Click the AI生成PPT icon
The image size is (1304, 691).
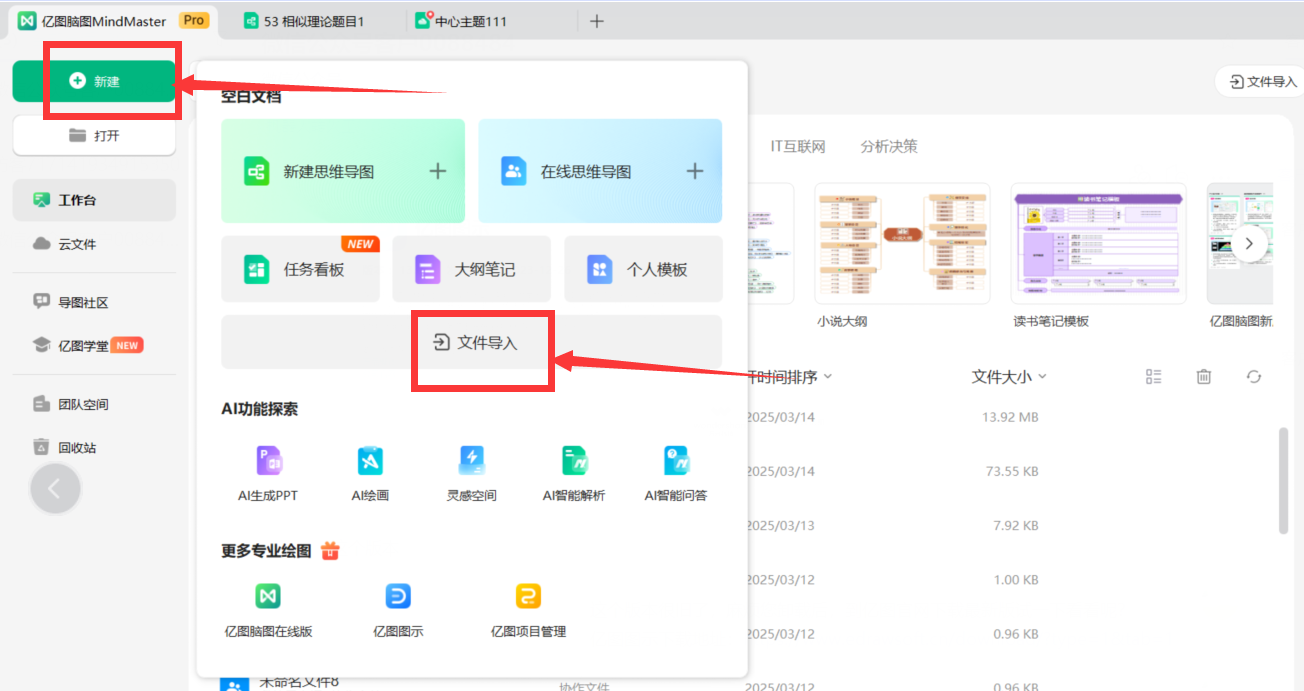[x=268, y=461]
